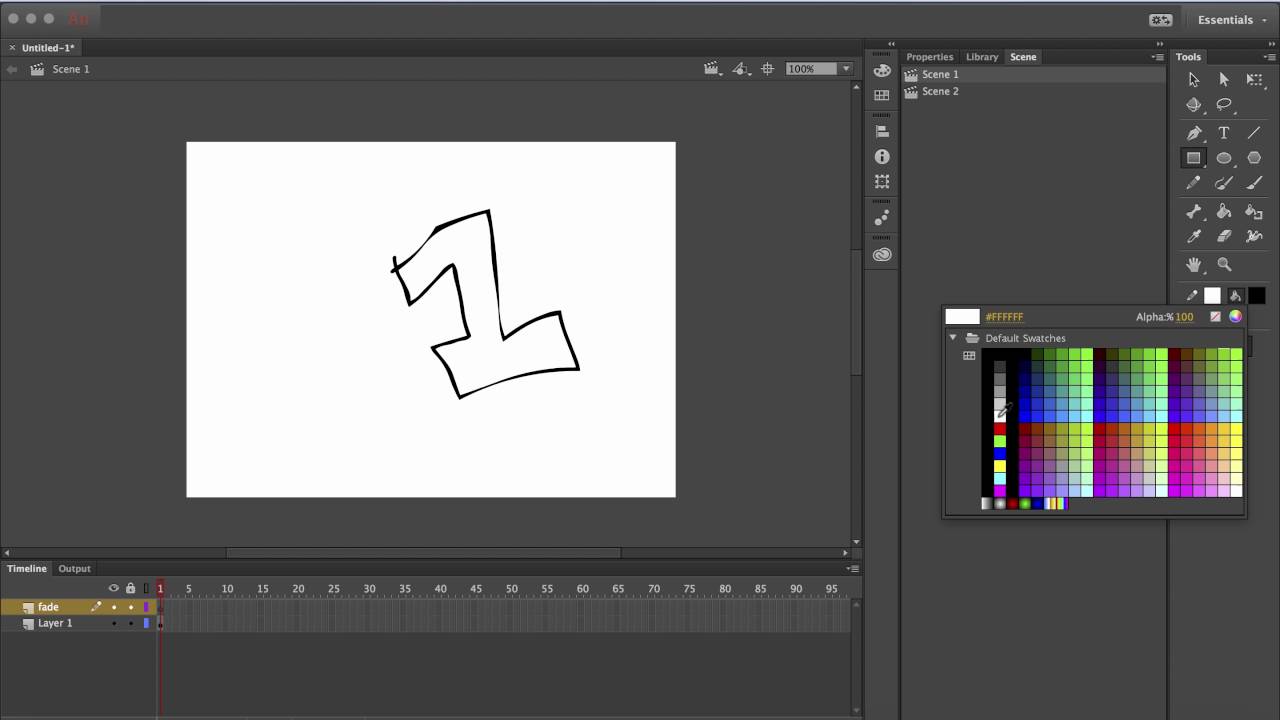Image resolution: width=1280 pixels, height=720 pixels.
Task: Select the Hand tool
Action: [x=1194, y=265]
